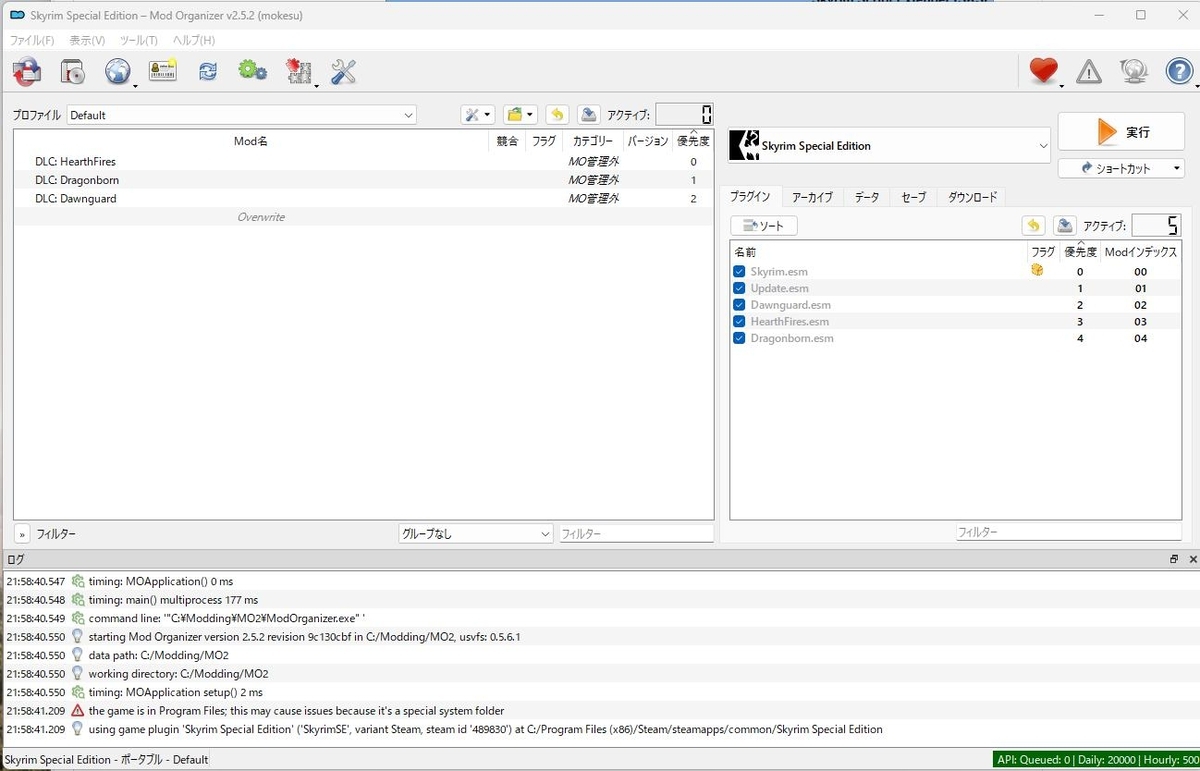Select the DLC: HearthFires mod row
The image size is (1200, 771).
363,161
